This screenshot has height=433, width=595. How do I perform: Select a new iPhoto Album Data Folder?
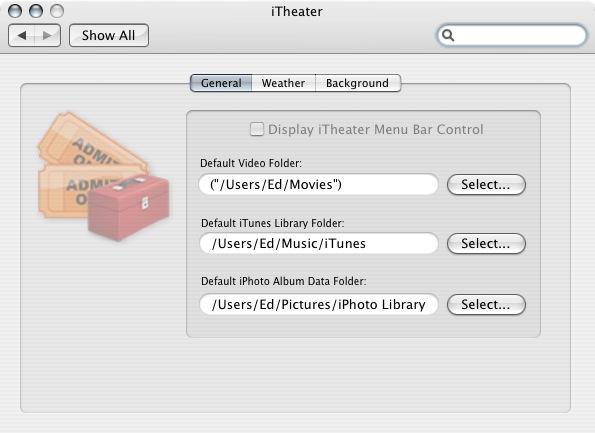click(486, 304)
